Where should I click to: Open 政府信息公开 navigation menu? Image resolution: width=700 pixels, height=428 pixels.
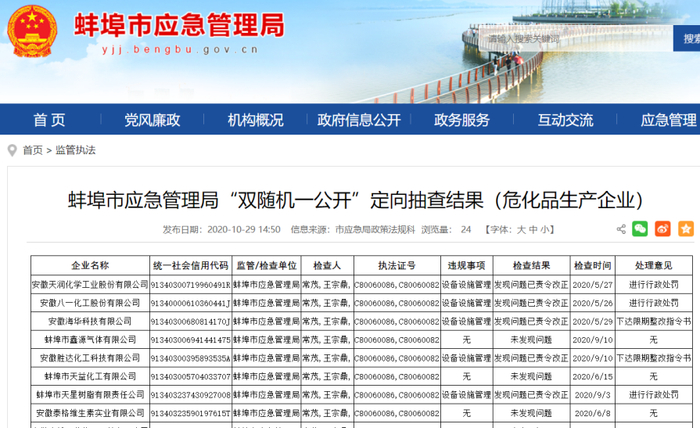pyautogui.click(x=359, y=120)
